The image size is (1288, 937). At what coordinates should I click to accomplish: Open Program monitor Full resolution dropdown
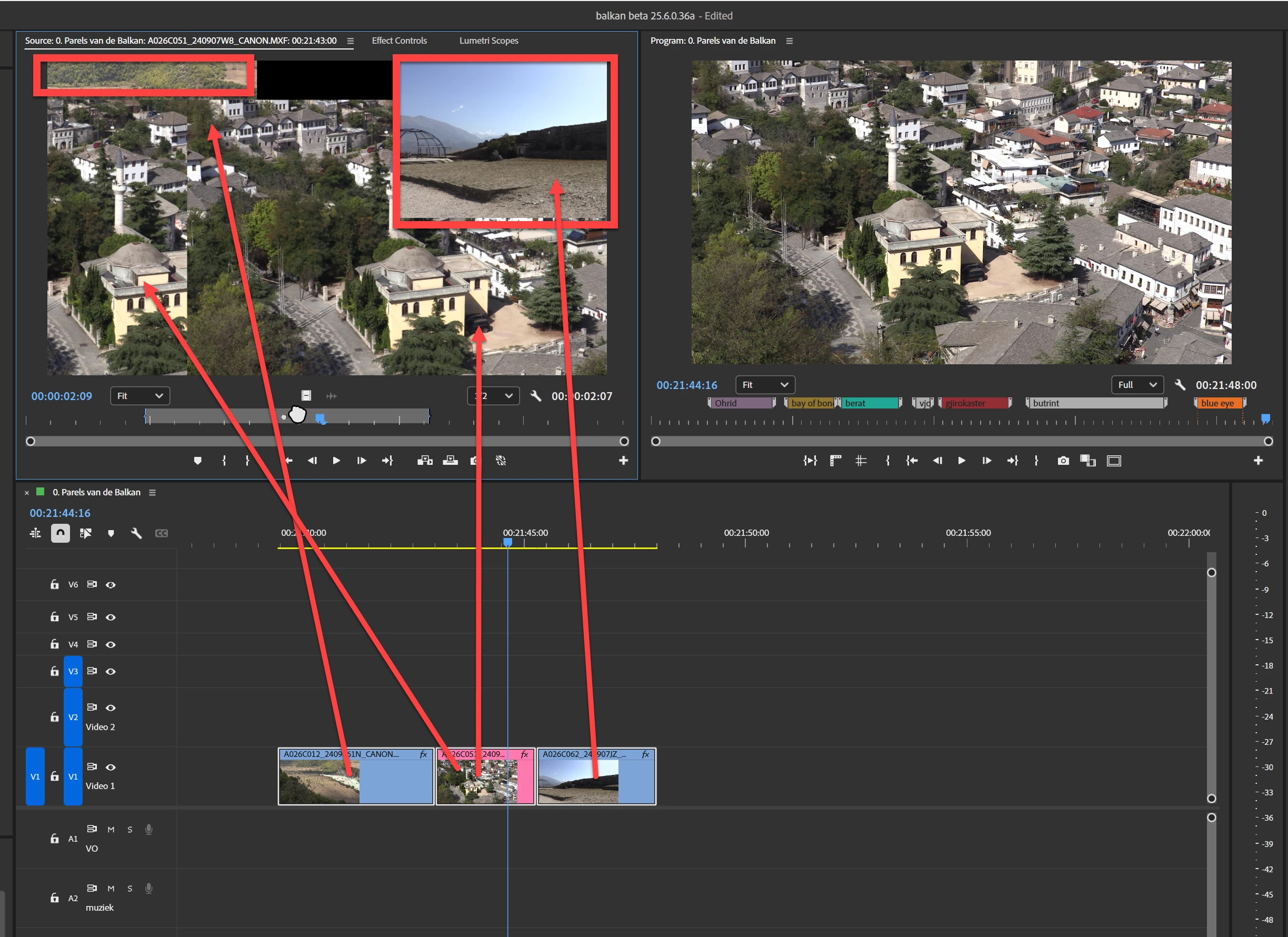pyautogui.click(x=1137, y=384)
